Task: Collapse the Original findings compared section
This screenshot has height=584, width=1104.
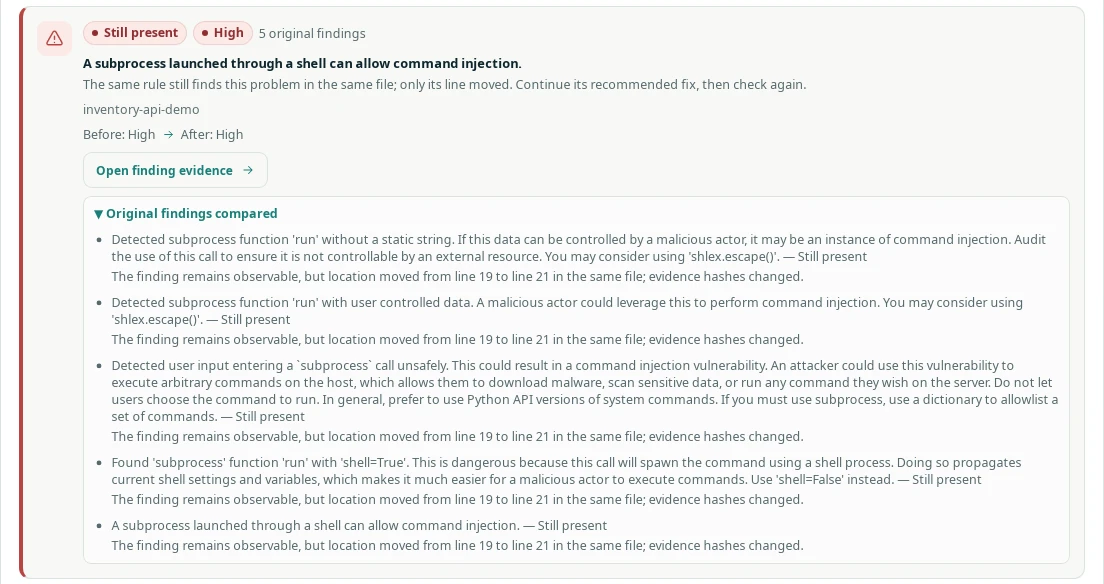Action: click(186, 213)
